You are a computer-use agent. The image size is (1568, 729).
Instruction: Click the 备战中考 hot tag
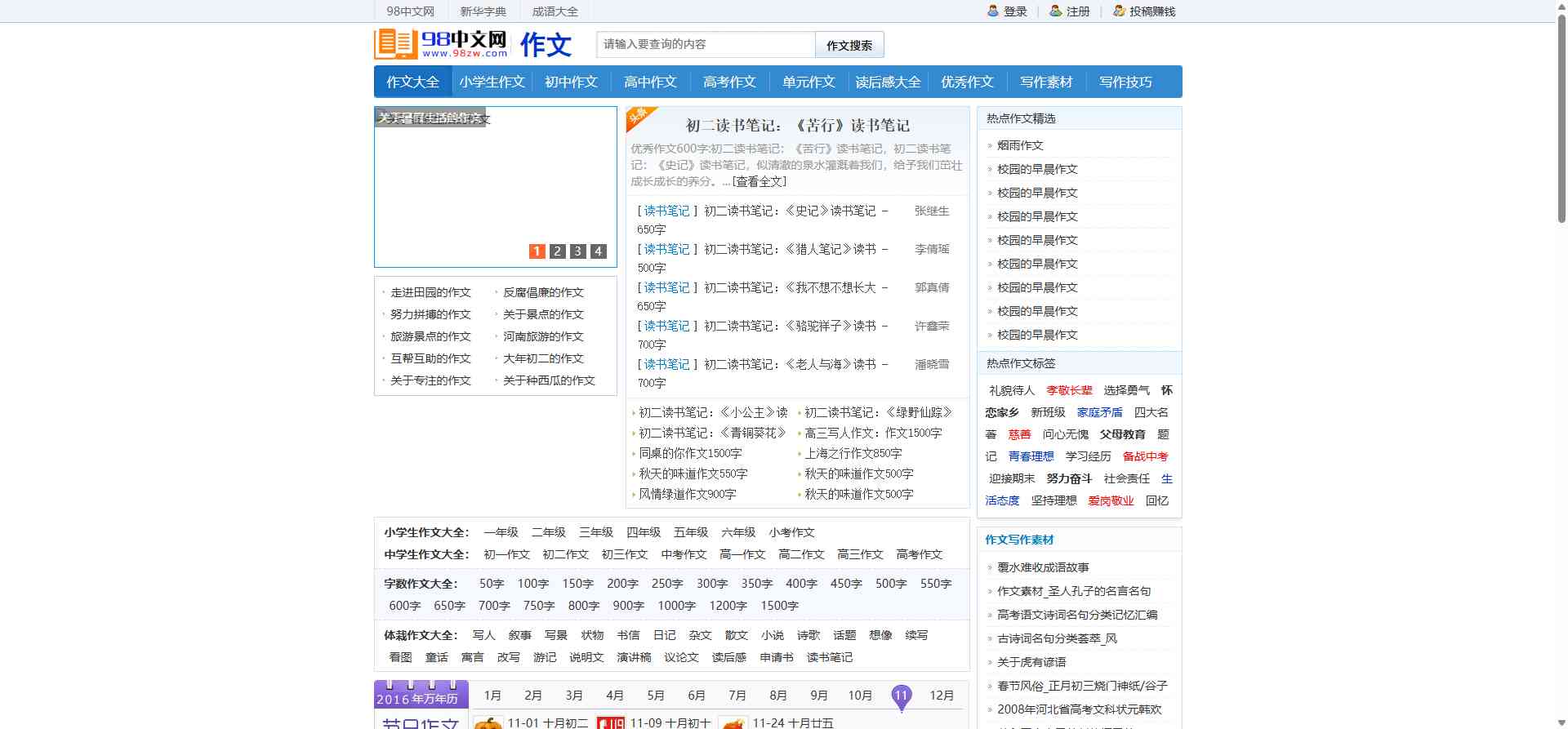(1145, 456)
